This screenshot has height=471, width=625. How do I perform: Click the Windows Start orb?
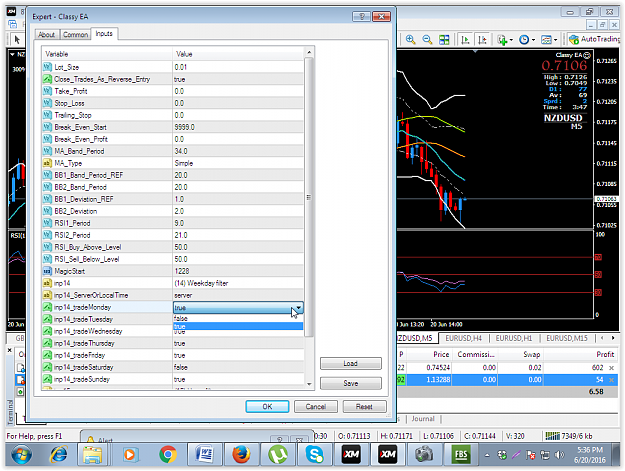tap(22, 455)
